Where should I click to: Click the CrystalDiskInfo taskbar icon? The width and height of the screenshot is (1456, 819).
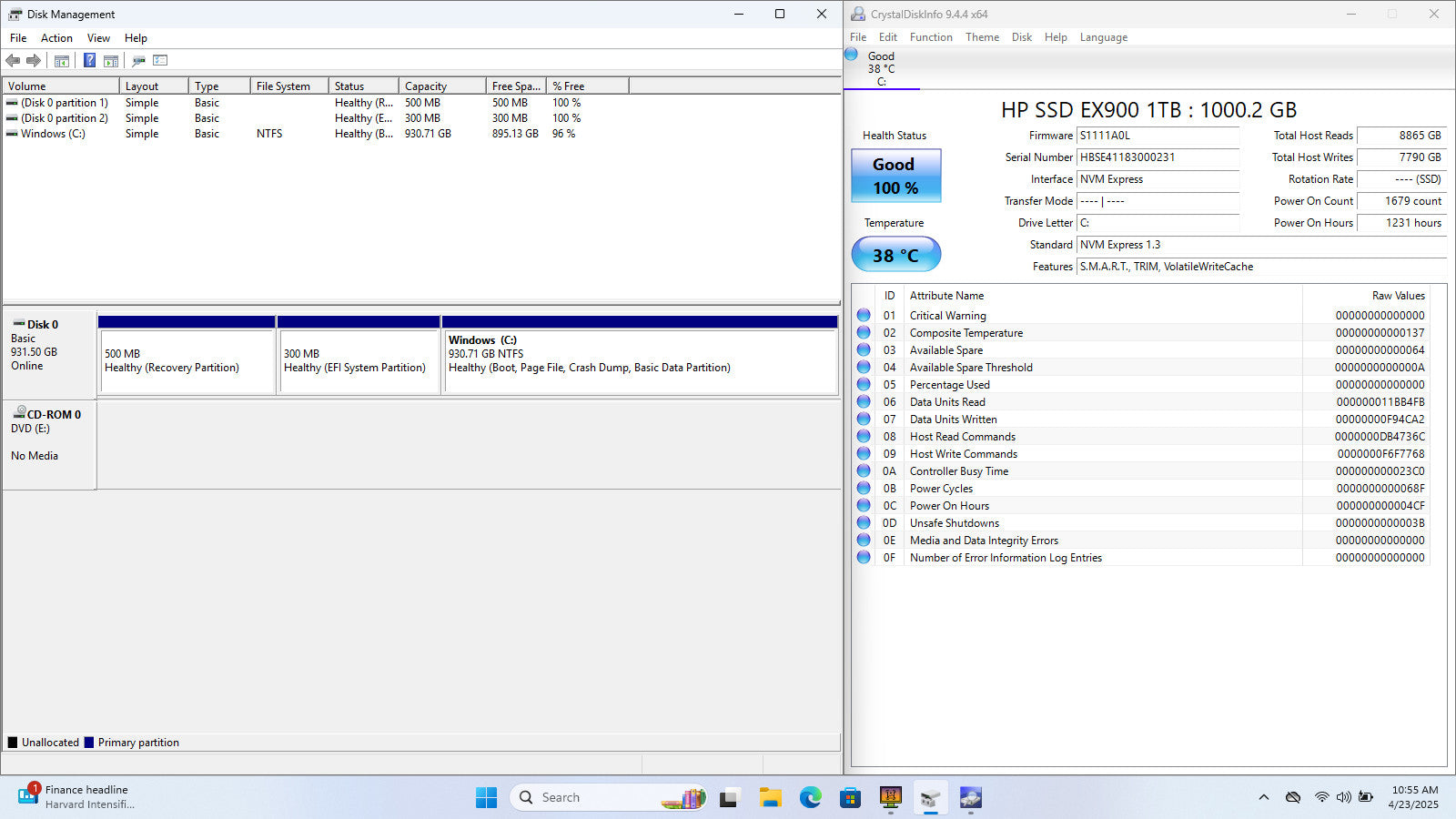(970, 798)
